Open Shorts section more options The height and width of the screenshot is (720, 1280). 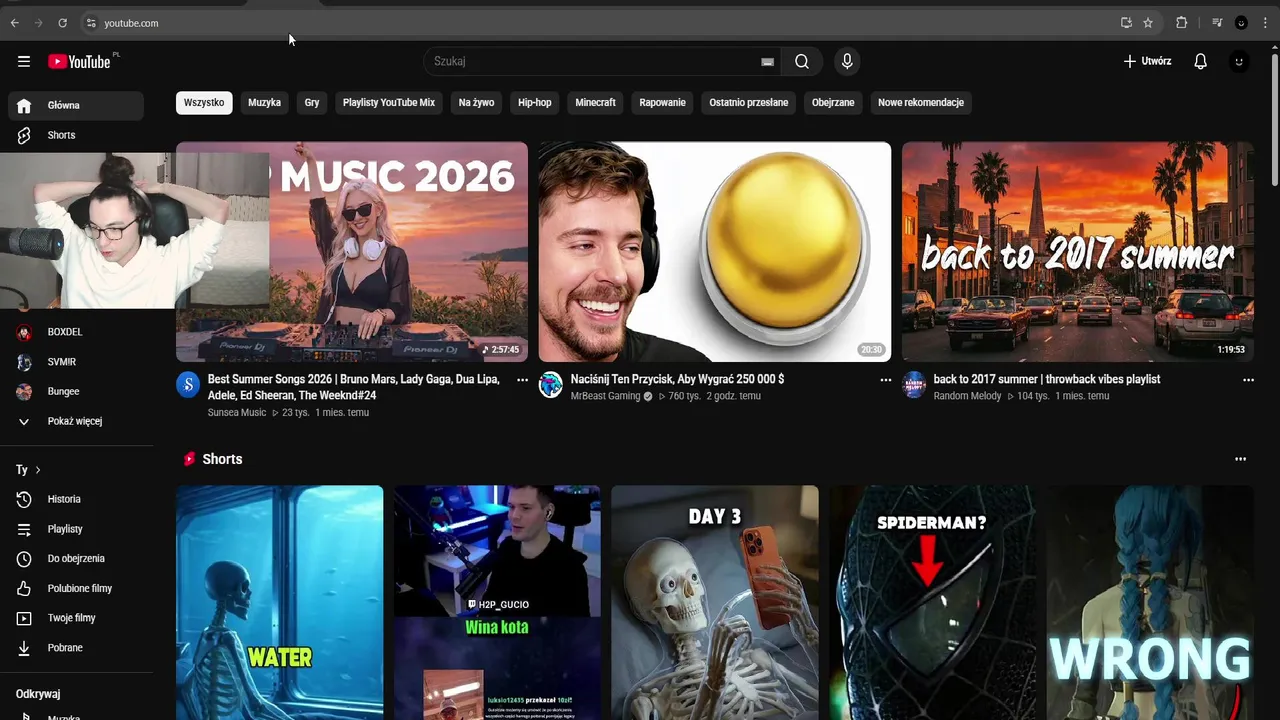[1240, 459]
